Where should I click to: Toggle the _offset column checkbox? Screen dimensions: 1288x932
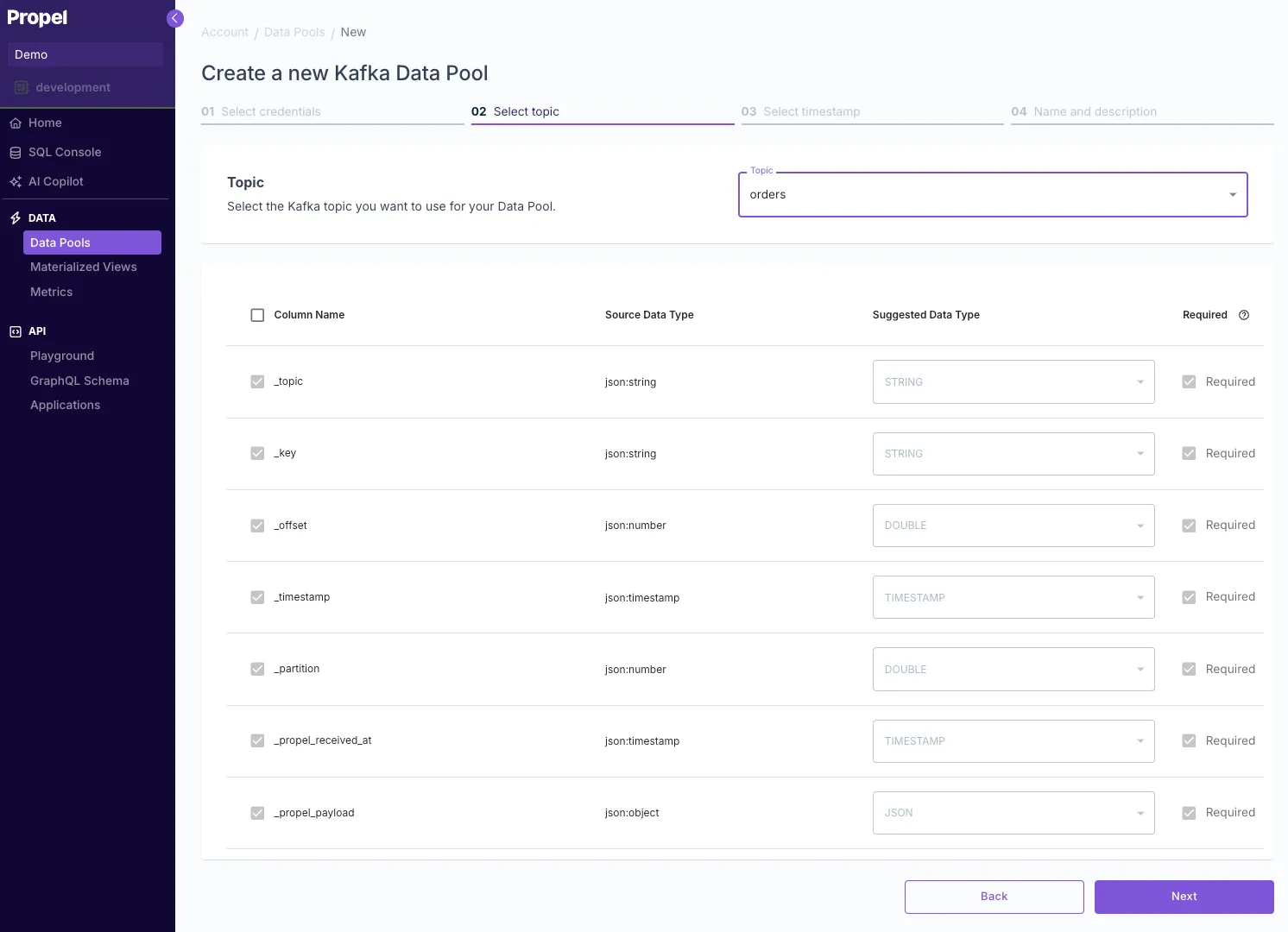257,526
